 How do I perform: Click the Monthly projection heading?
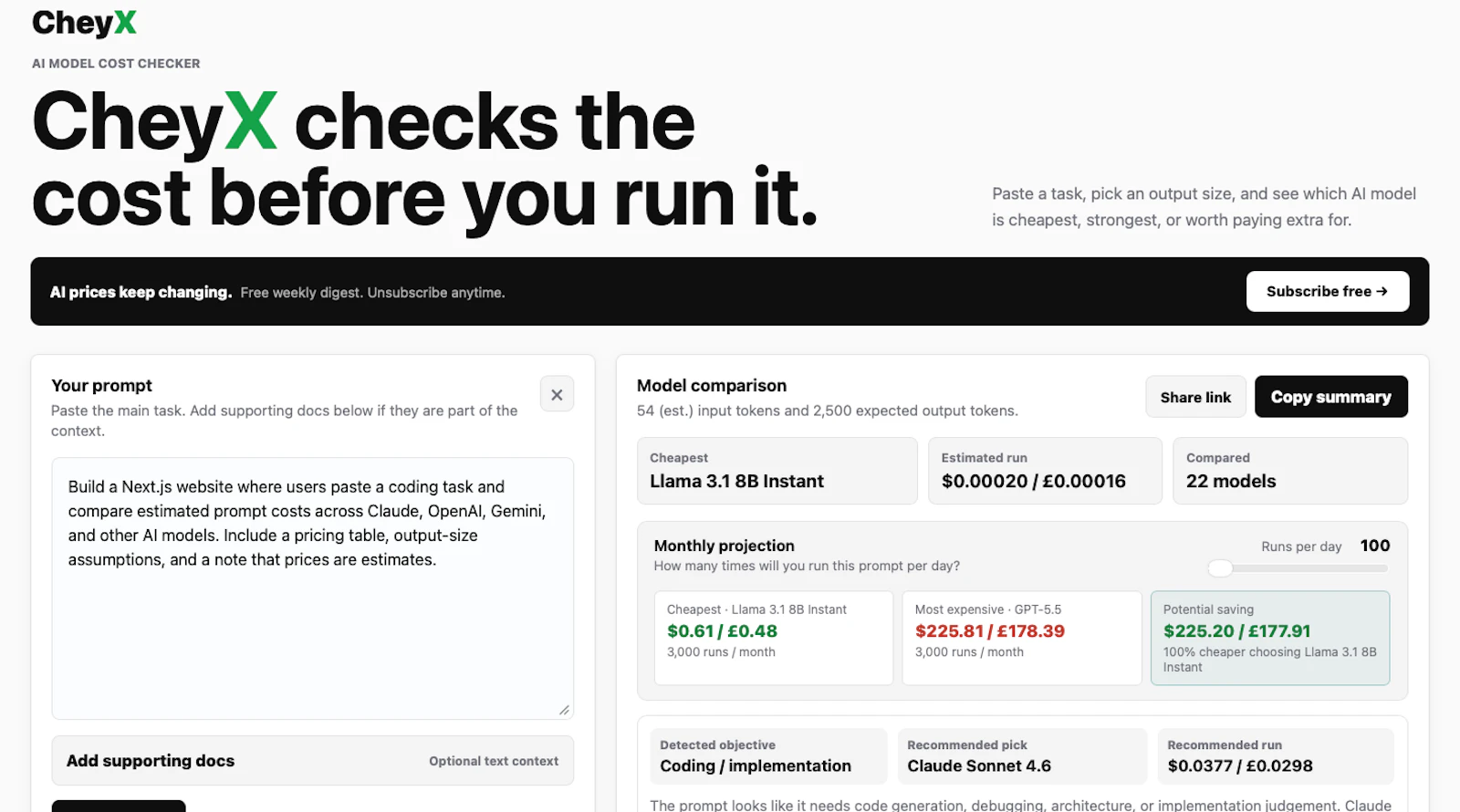[724, 546]
